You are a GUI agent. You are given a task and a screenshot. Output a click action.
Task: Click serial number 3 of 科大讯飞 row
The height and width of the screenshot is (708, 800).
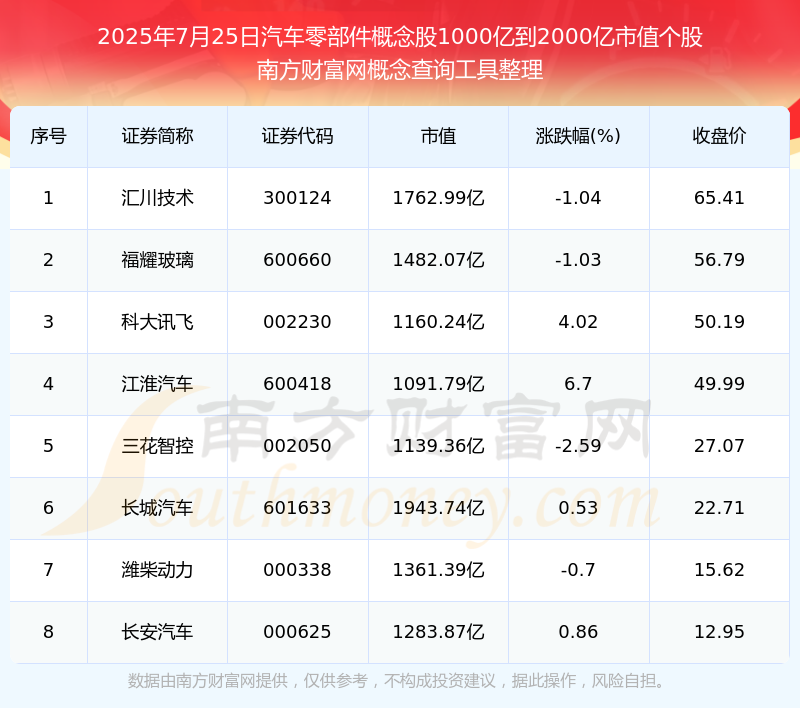(48, 322)
